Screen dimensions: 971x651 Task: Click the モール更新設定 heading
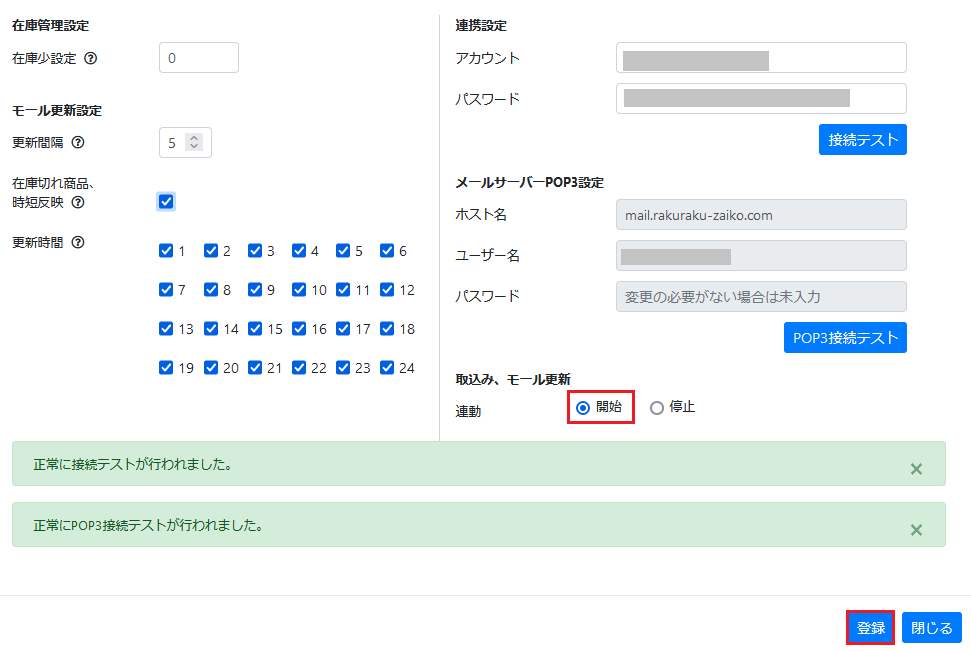[x=56, y=110]
